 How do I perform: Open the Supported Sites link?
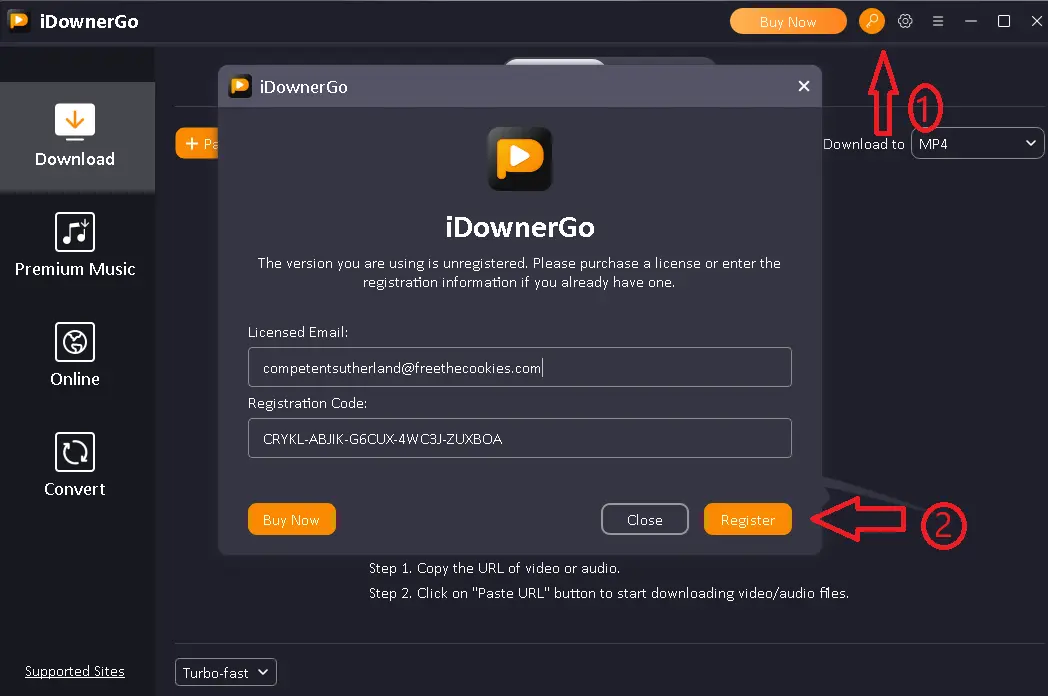(x=75, y=672)
